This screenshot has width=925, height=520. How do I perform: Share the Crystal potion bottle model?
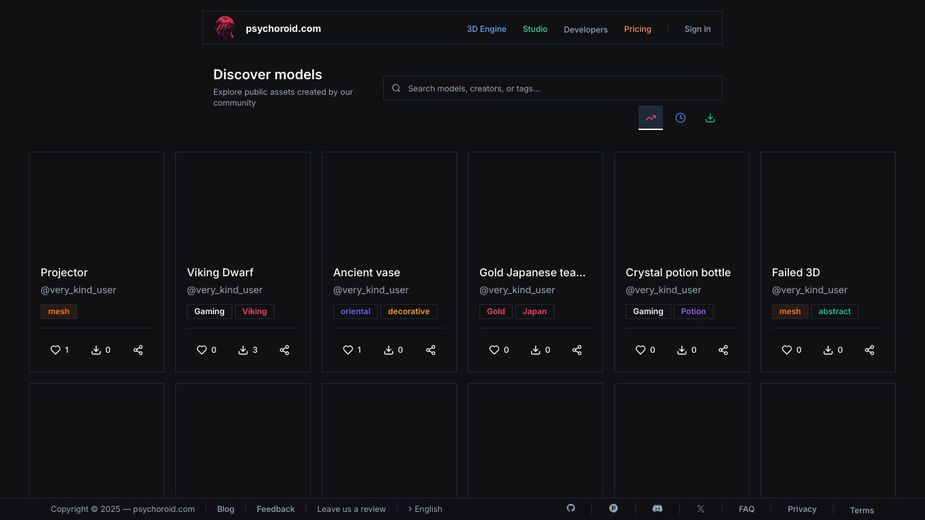tap(723, 350)
